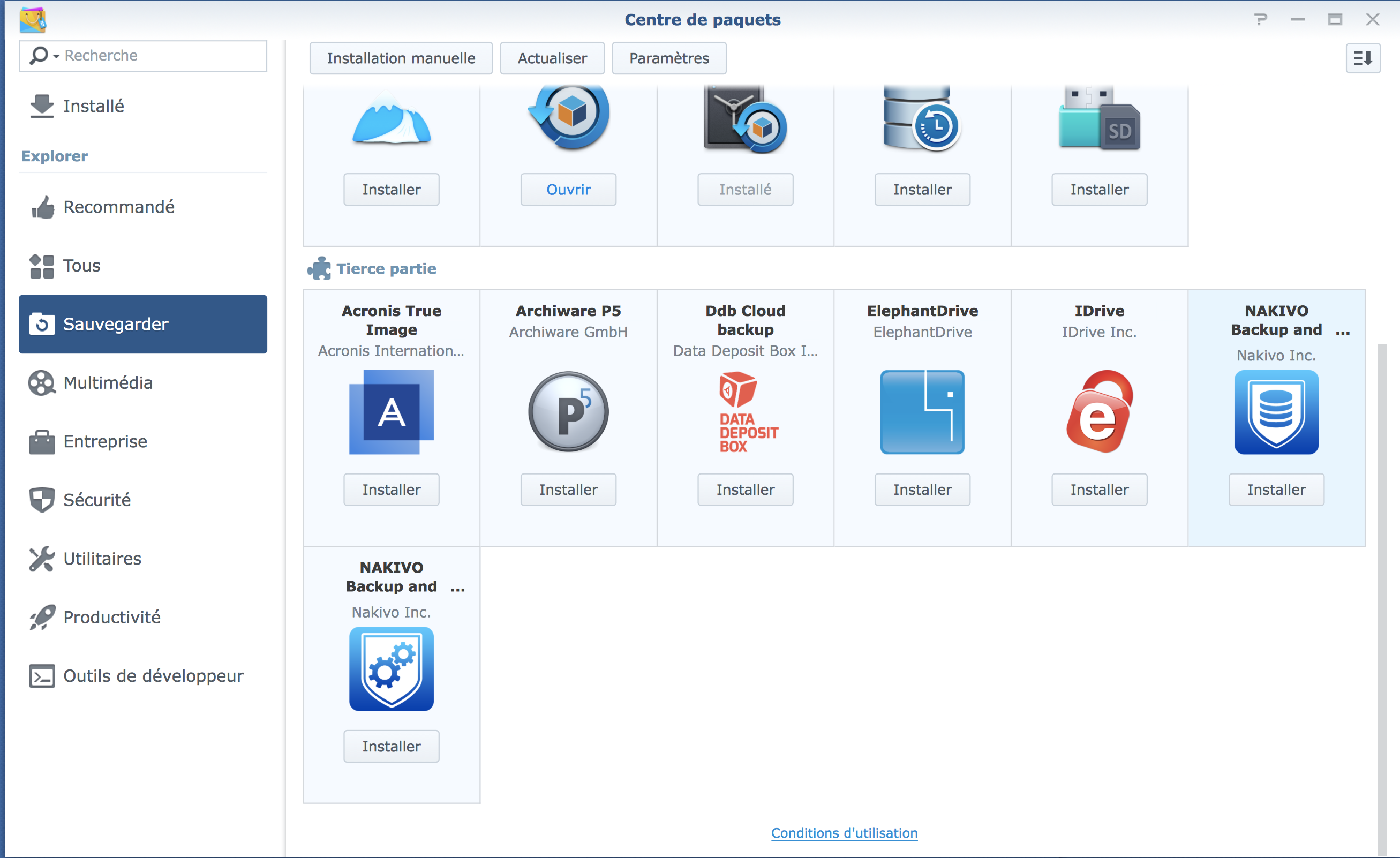Install NAKIVO with database shield icon
The height and width of the screenshot is (858, 1400).
coord(1276,489)
